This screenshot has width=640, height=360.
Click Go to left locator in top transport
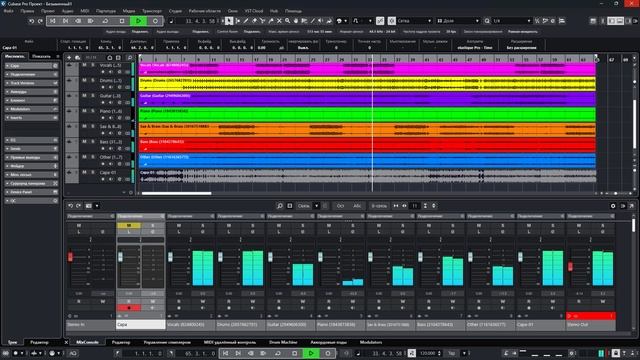[x=53, y=21]
